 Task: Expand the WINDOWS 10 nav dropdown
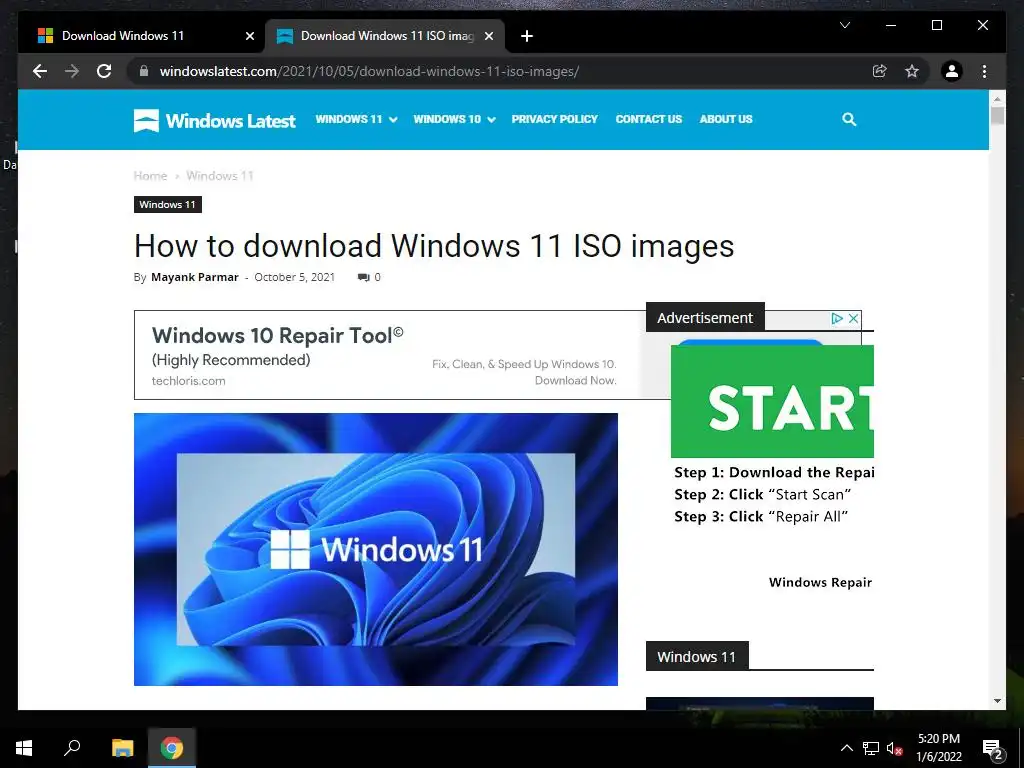point(454,119)
